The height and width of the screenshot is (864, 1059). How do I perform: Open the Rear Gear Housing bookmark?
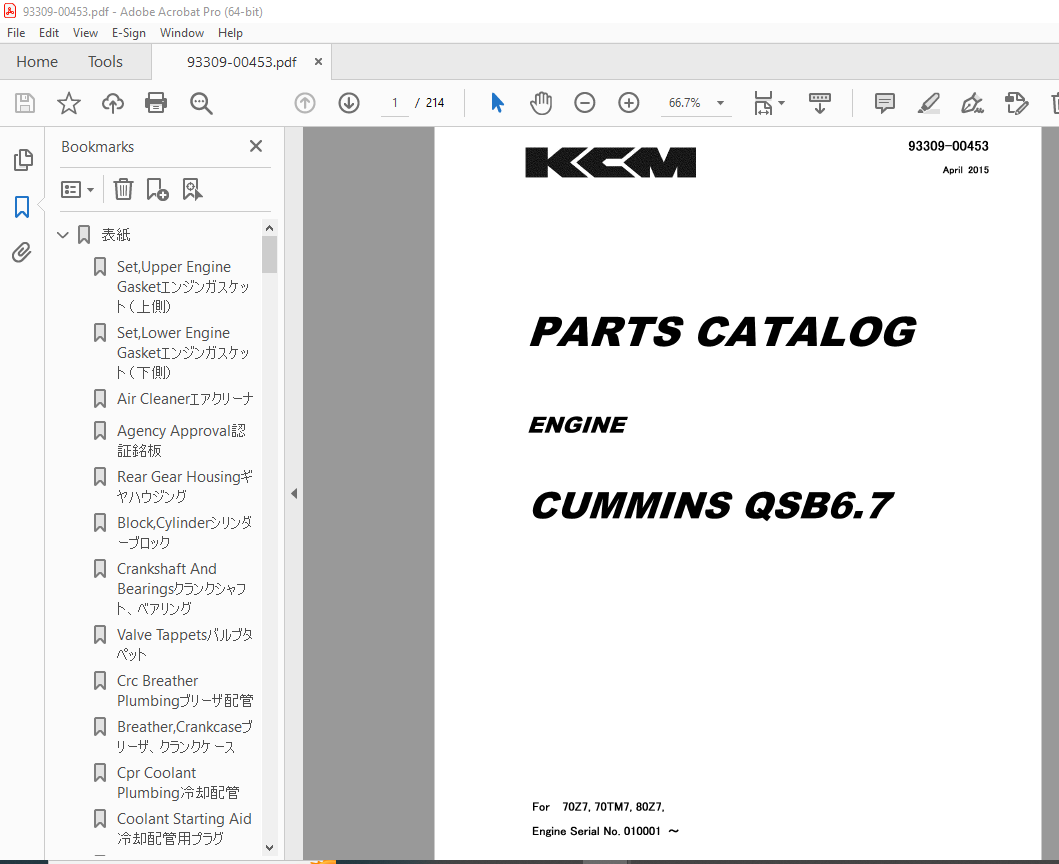click(x=185, y=486)
